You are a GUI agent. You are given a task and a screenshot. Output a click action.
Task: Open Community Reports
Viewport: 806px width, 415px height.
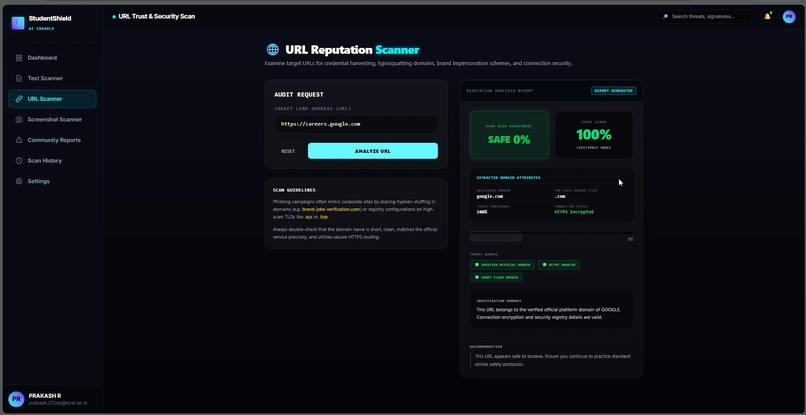coord(52,140)
